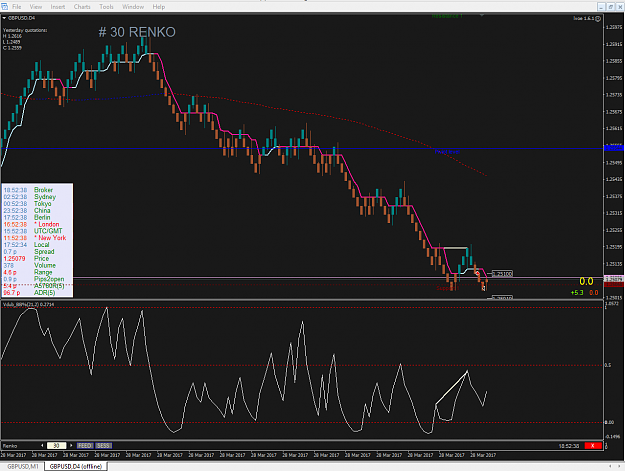Click the yellow 0.0 profit readout
This screenshot has height=471, width=625.
586,281
